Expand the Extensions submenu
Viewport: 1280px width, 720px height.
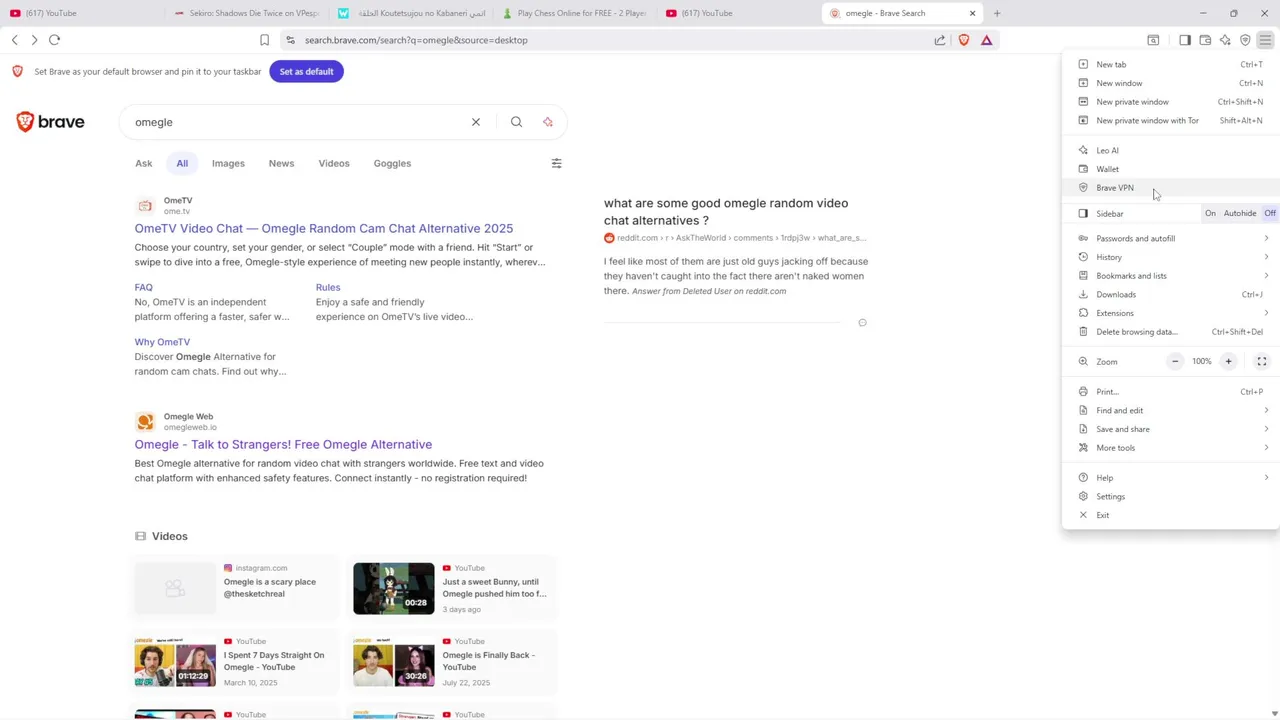point(1171,313)
